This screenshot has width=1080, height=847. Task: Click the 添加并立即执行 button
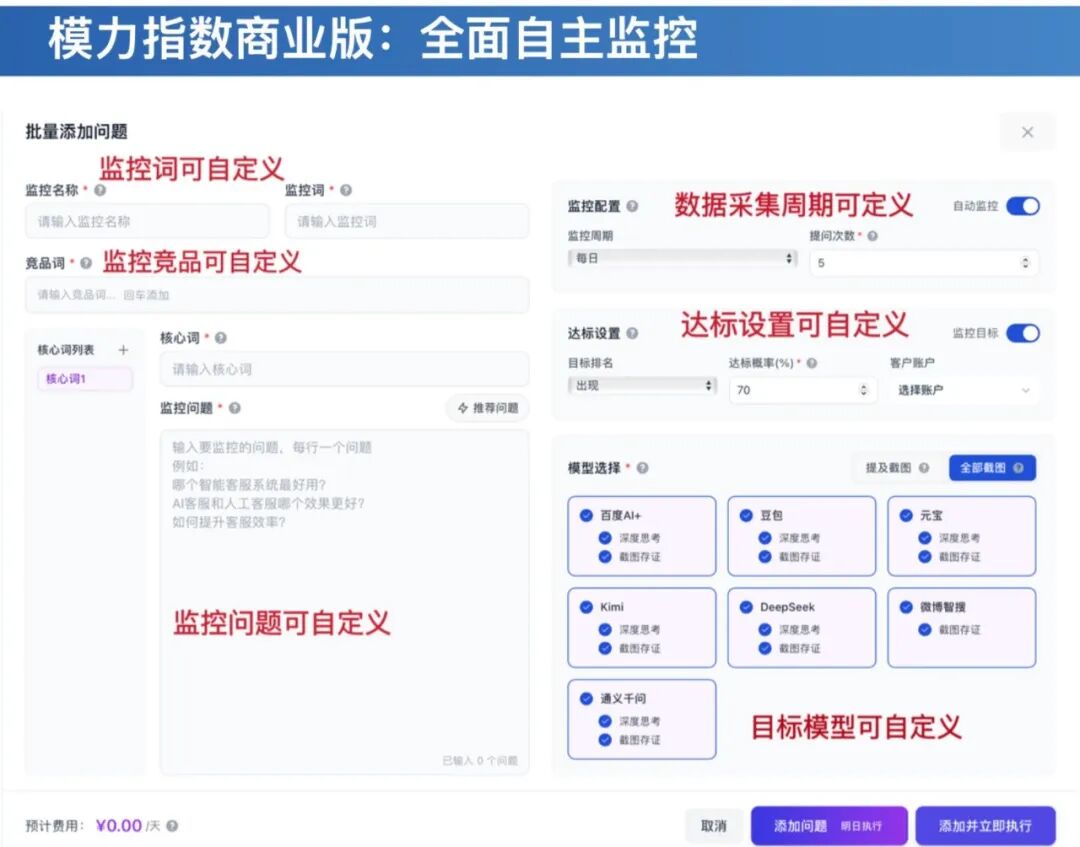[985, 826]
